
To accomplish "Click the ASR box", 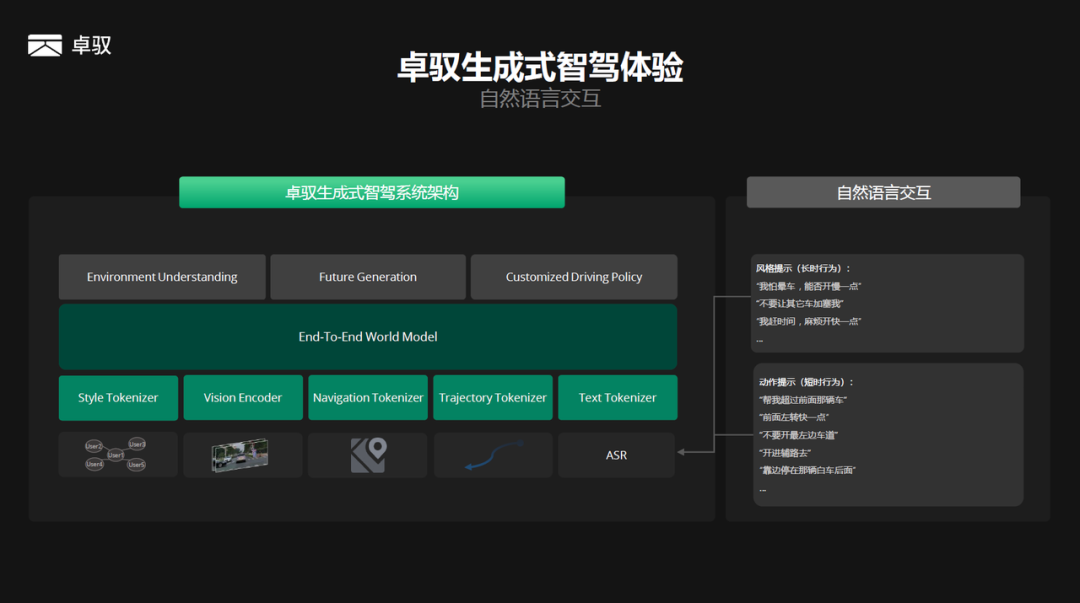I will coord(616,455).
